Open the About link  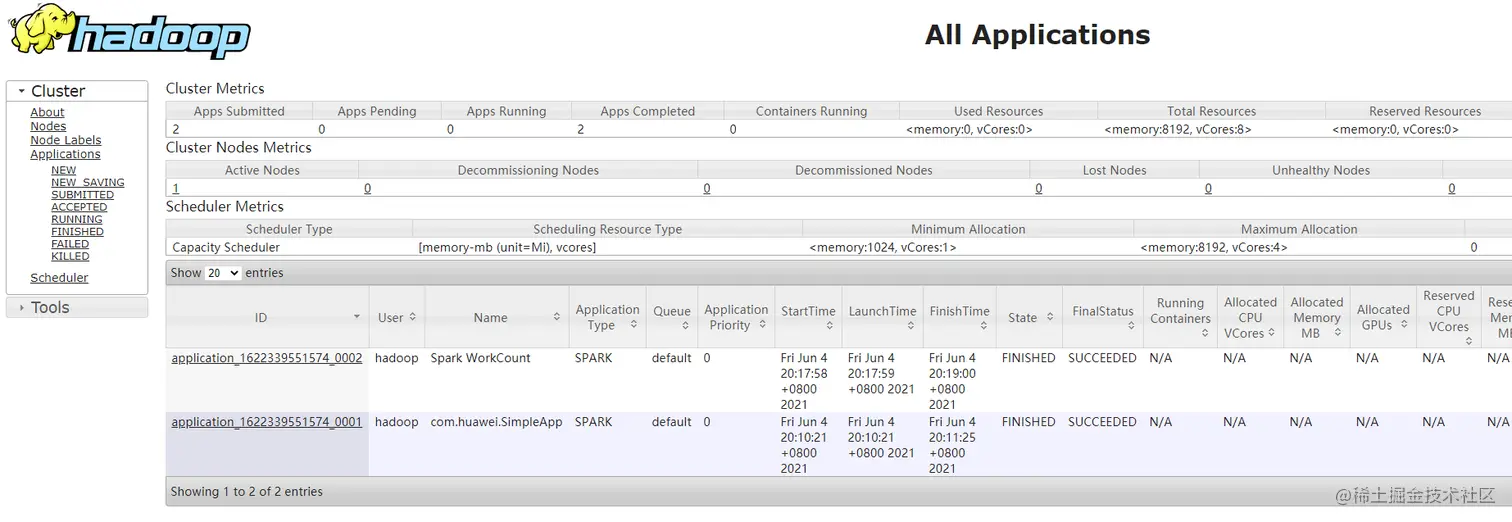(x=47, y=113)
